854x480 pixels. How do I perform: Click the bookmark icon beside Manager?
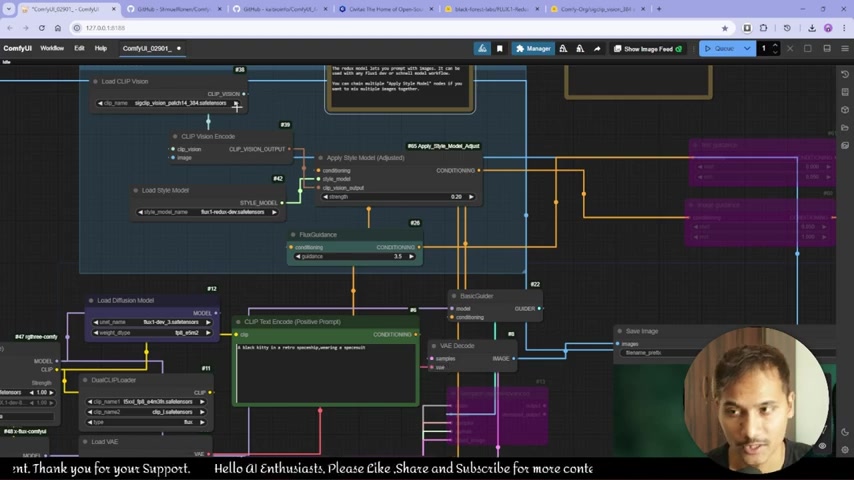(x=499, y=48)
